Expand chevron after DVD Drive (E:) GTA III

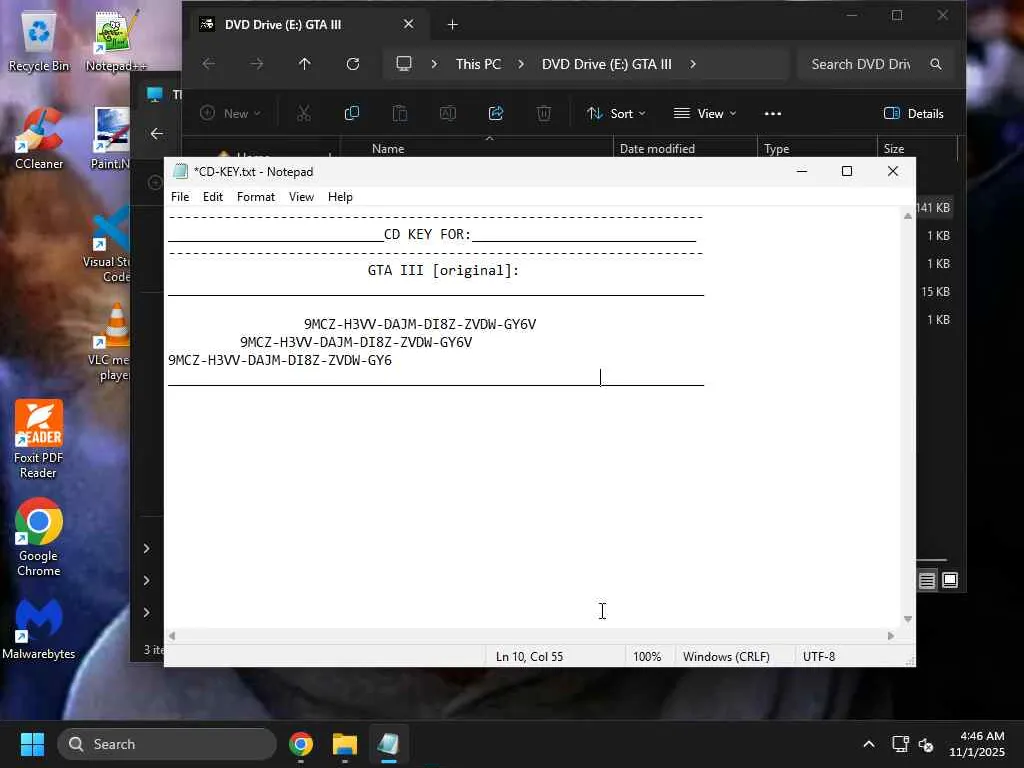[x=693, y=64]
